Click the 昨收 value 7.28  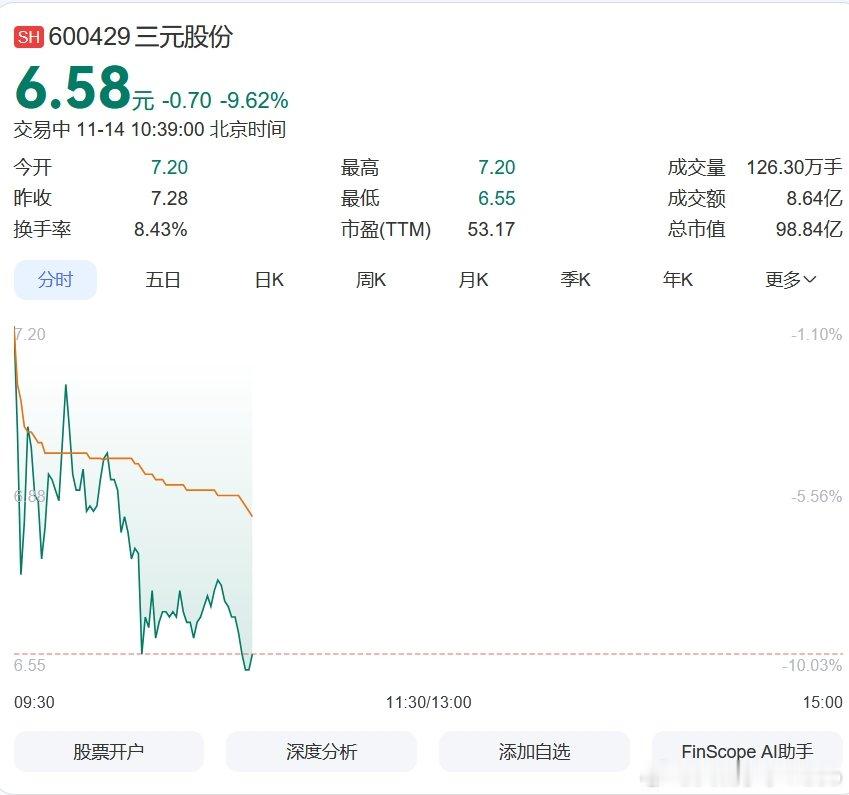coord(169,198)
